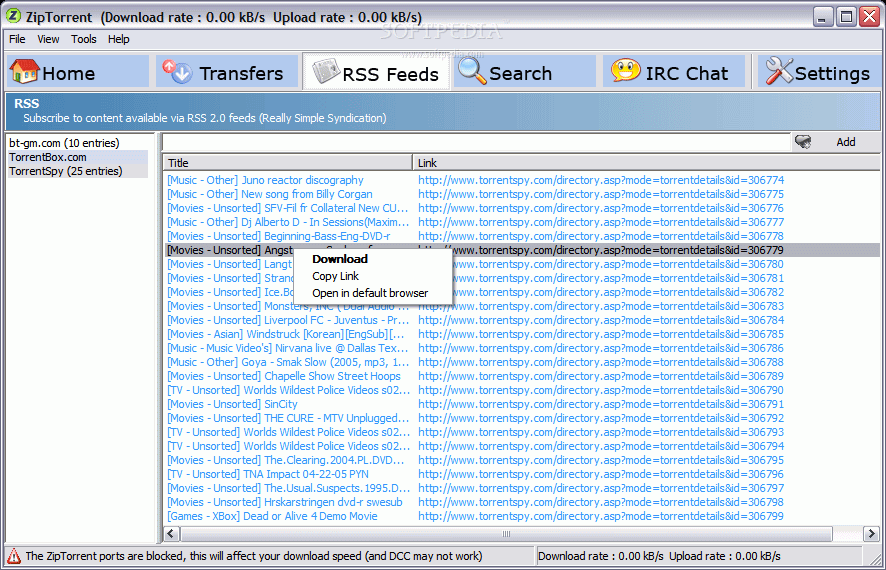Select the bt-gm.com feed
This screenshot has height=570, width=886.
point(64,143)
